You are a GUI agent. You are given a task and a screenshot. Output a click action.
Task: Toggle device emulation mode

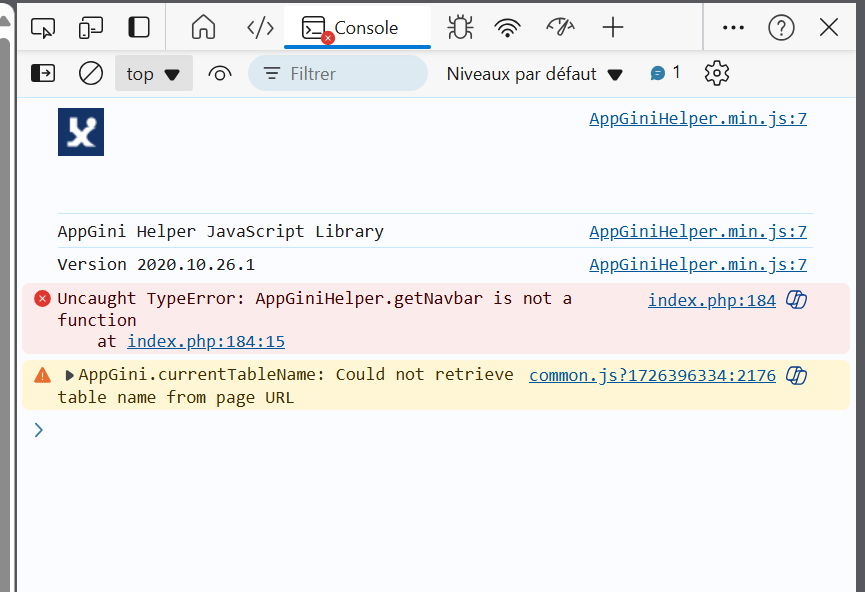point(91,28)
